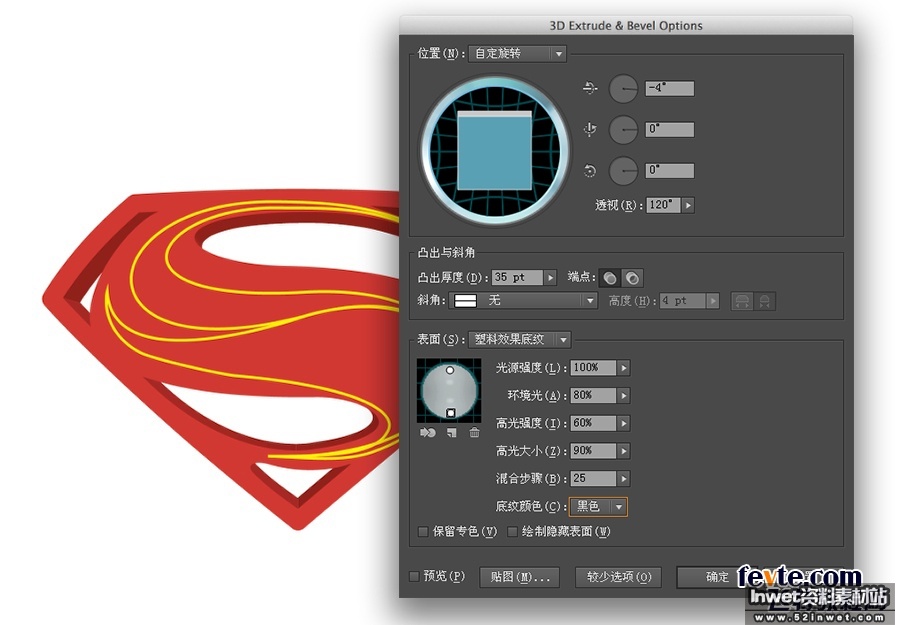
Task: Click the X-axis rotation field showing -4°
Action: point(669,88)
